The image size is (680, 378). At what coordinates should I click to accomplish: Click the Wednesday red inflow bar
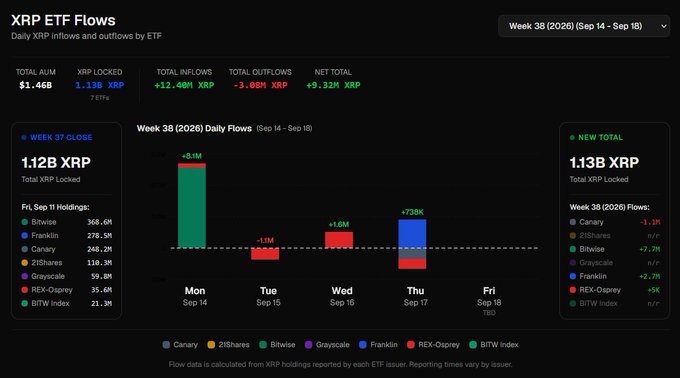point(339,240)
